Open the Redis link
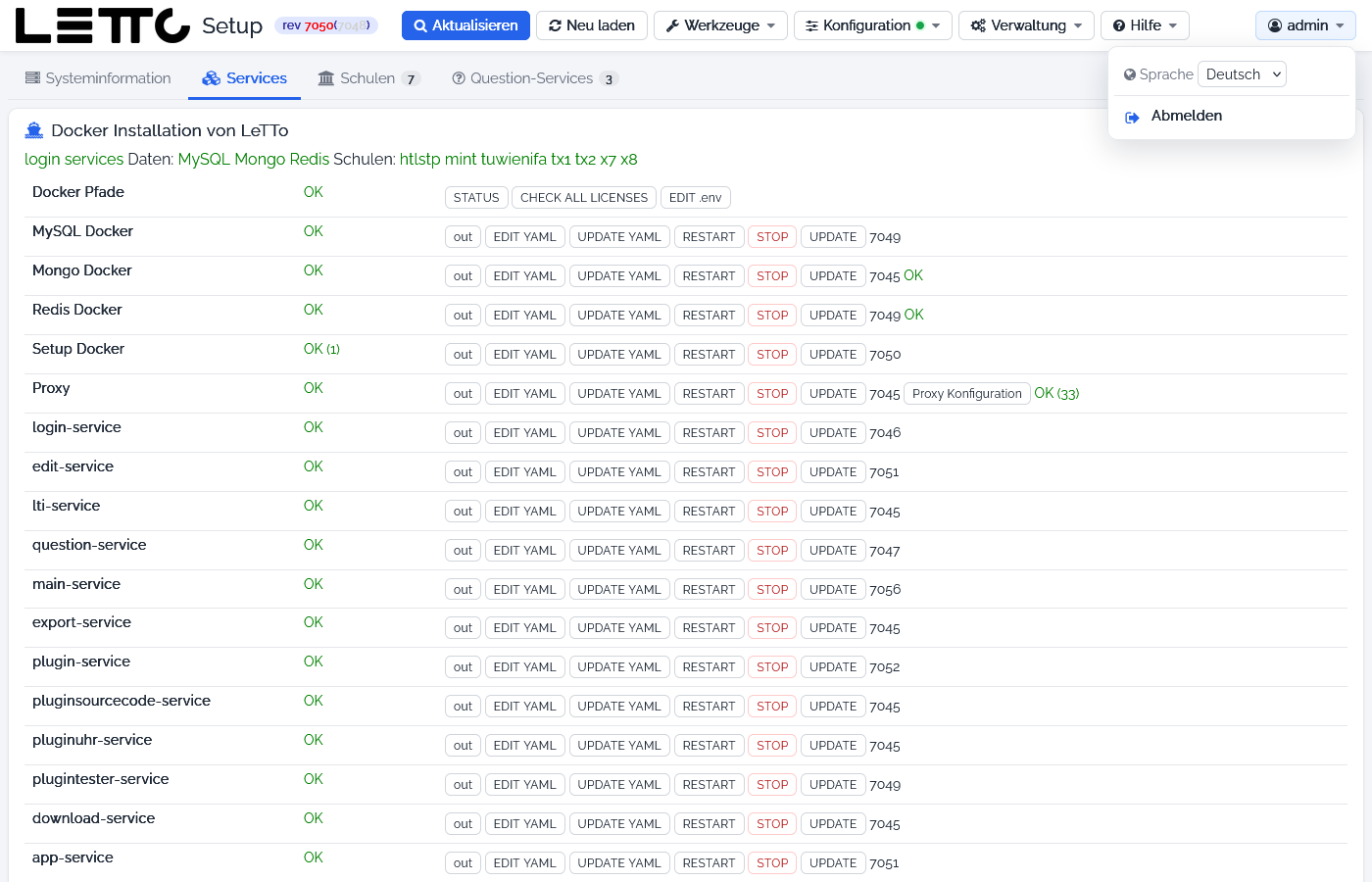 tap(310, 159)
